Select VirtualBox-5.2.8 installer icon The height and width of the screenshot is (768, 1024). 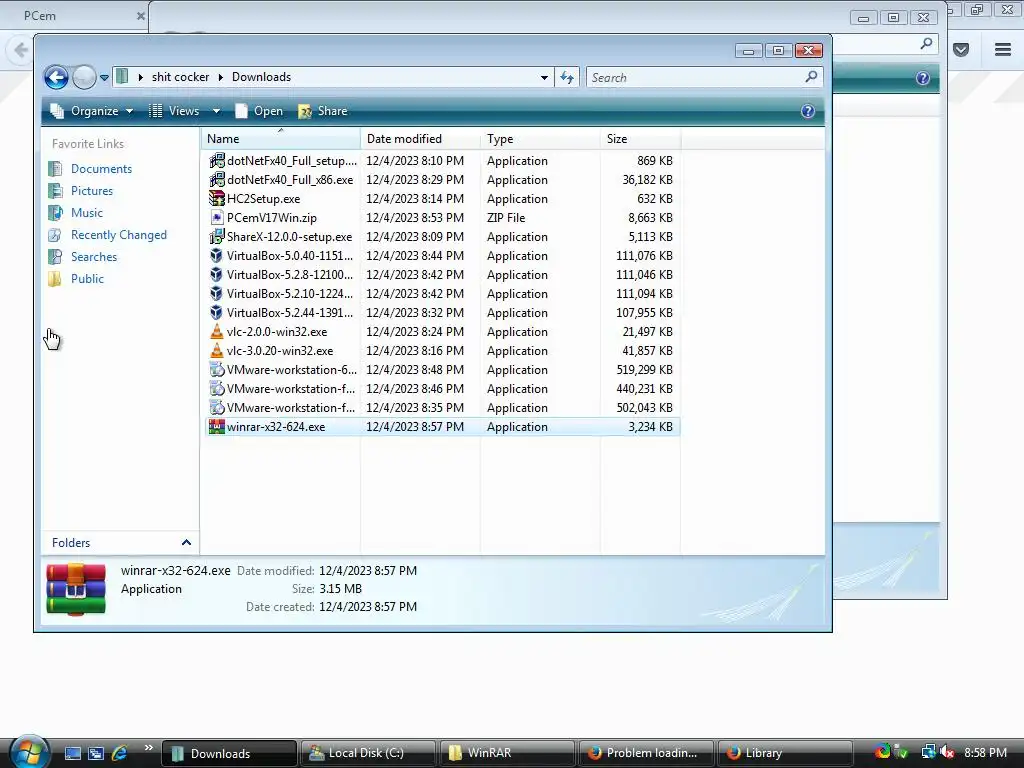pos(217,274)
